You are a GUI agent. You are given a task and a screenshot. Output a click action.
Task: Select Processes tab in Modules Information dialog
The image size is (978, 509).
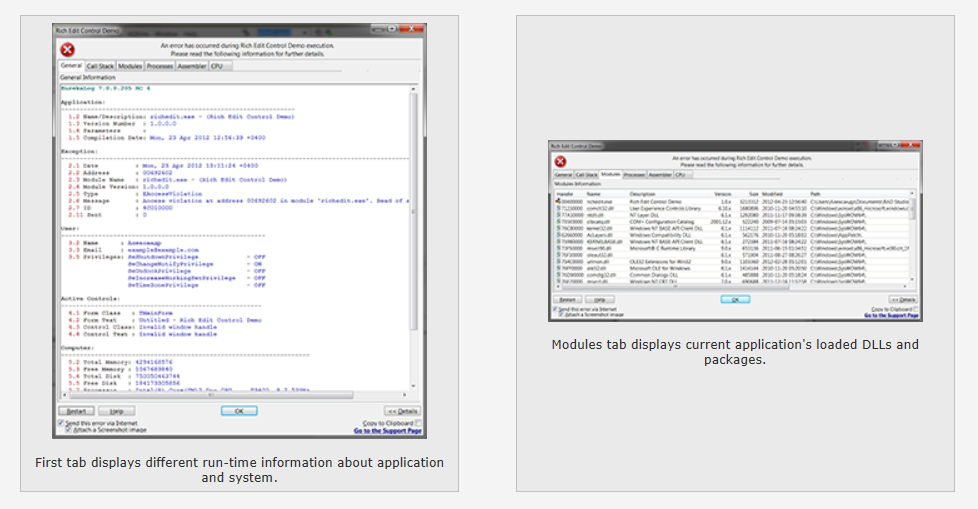[x=634, y=175]
